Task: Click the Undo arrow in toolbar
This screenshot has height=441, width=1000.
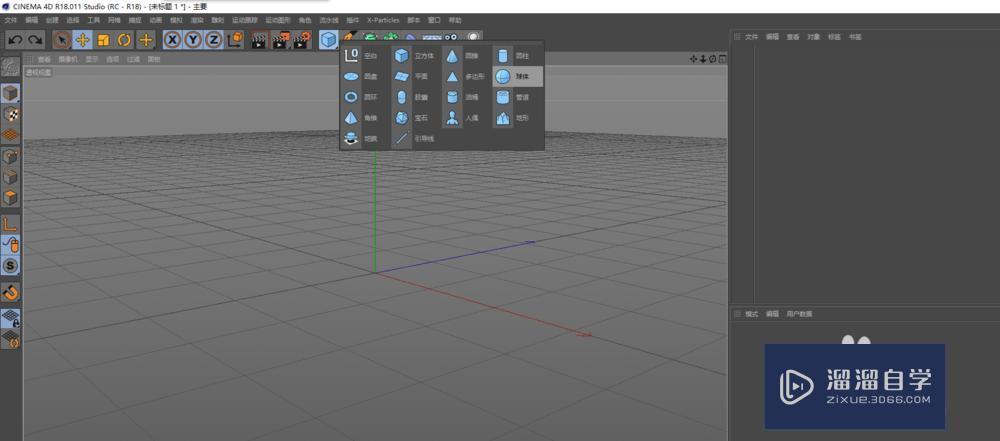Action: coord(15,40)
